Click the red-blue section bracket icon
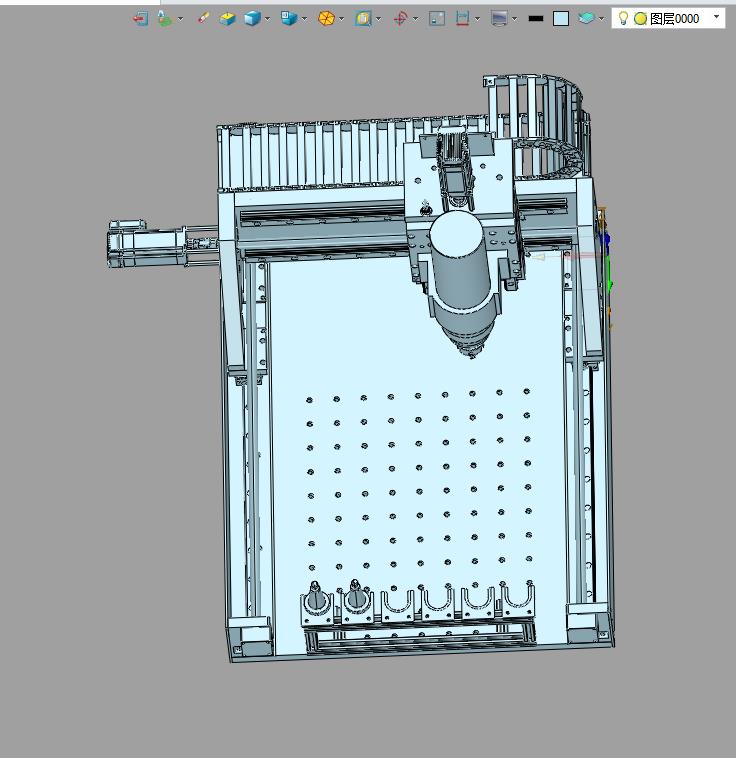736x758 pixels. coord(463,18)
